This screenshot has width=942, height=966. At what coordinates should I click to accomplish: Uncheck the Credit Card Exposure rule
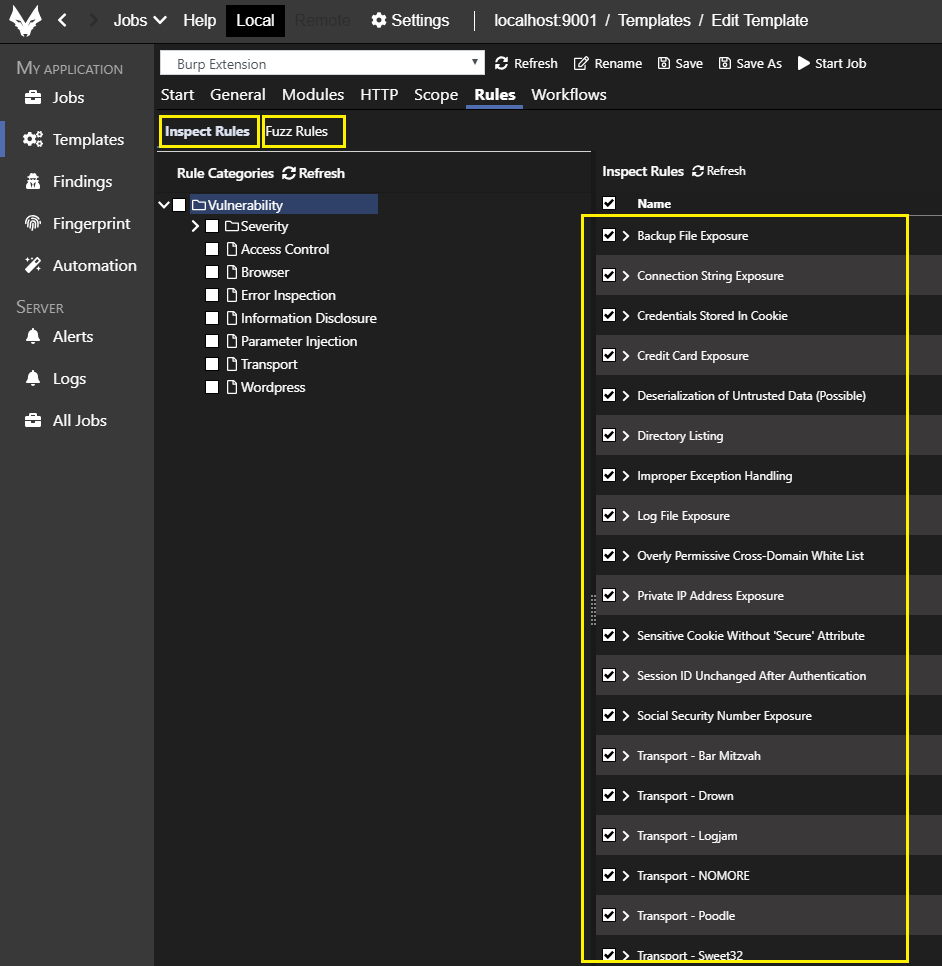pyautogui.click(x=609, y=355)
